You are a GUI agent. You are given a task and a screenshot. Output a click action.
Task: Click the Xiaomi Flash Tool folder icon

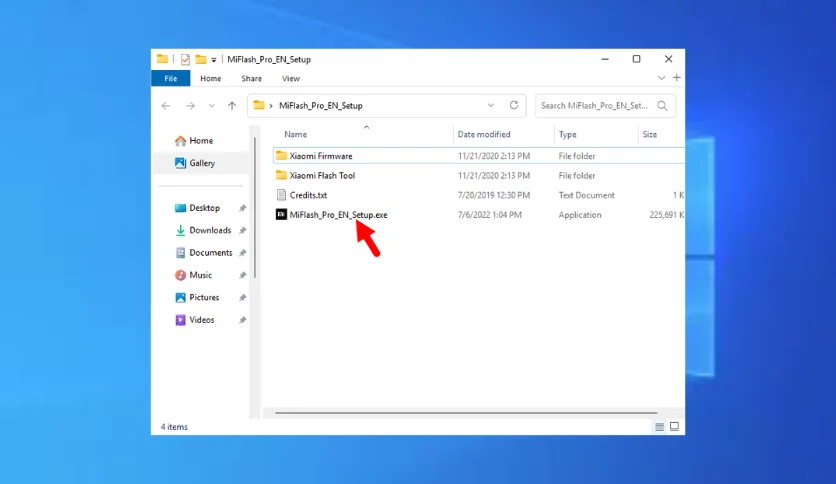coord(281,175)
